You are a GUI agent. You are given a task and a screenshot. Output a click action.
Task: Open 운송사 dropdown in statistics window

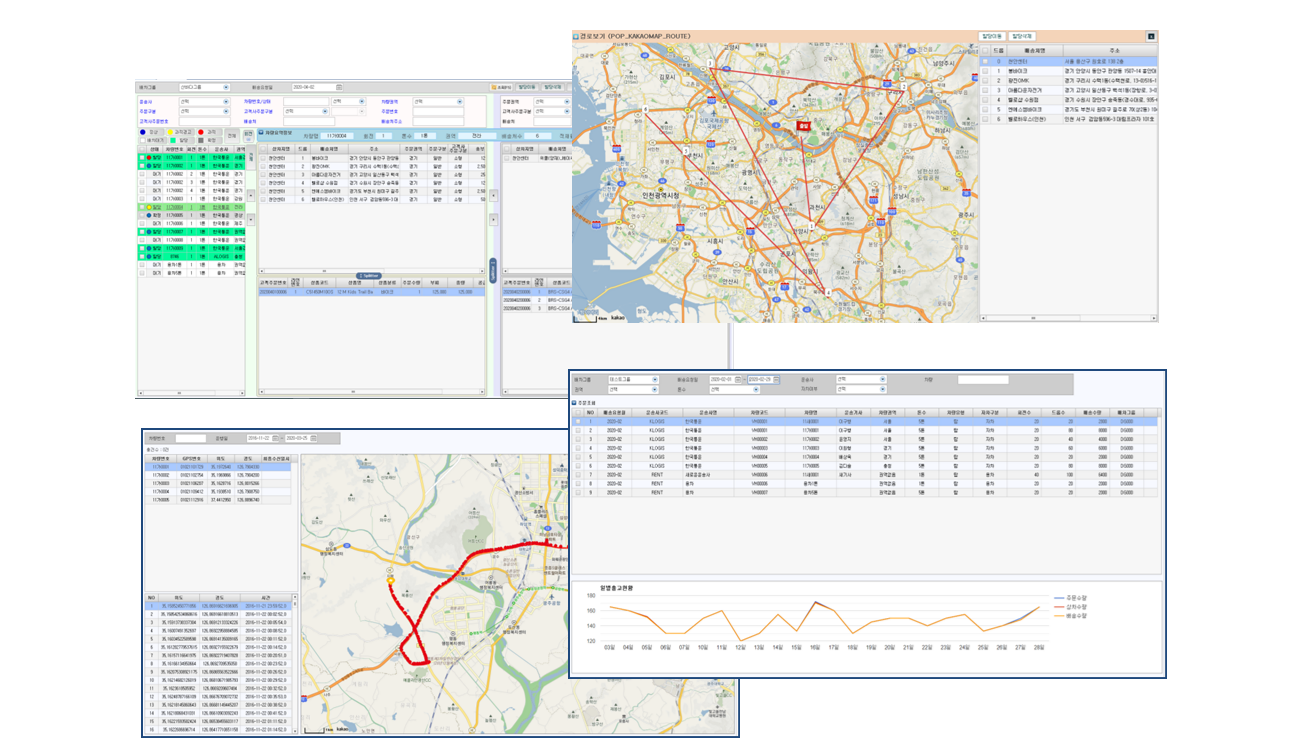862,379
